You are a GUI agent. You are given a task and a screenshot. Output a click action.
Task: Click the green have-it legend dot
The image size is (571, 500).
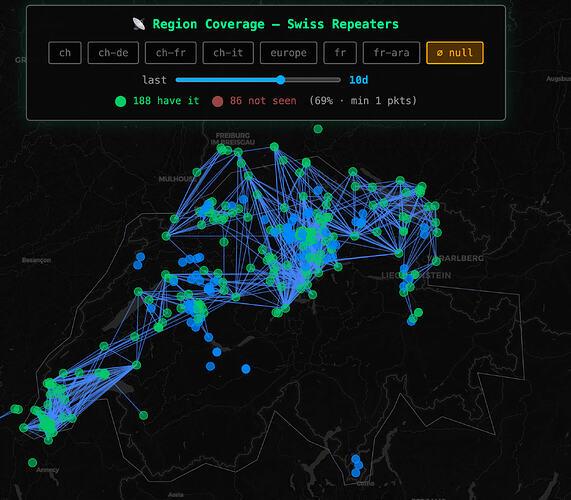point(121,101)
